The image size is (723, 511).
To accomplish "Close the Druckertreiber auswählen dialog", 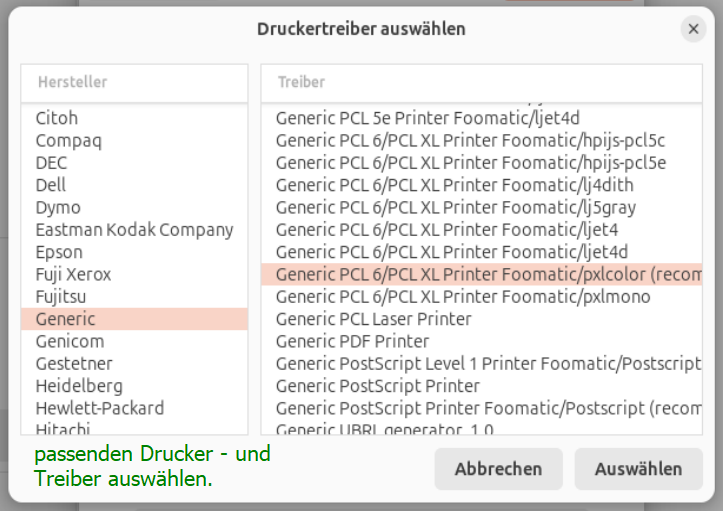I will [693, 29].
